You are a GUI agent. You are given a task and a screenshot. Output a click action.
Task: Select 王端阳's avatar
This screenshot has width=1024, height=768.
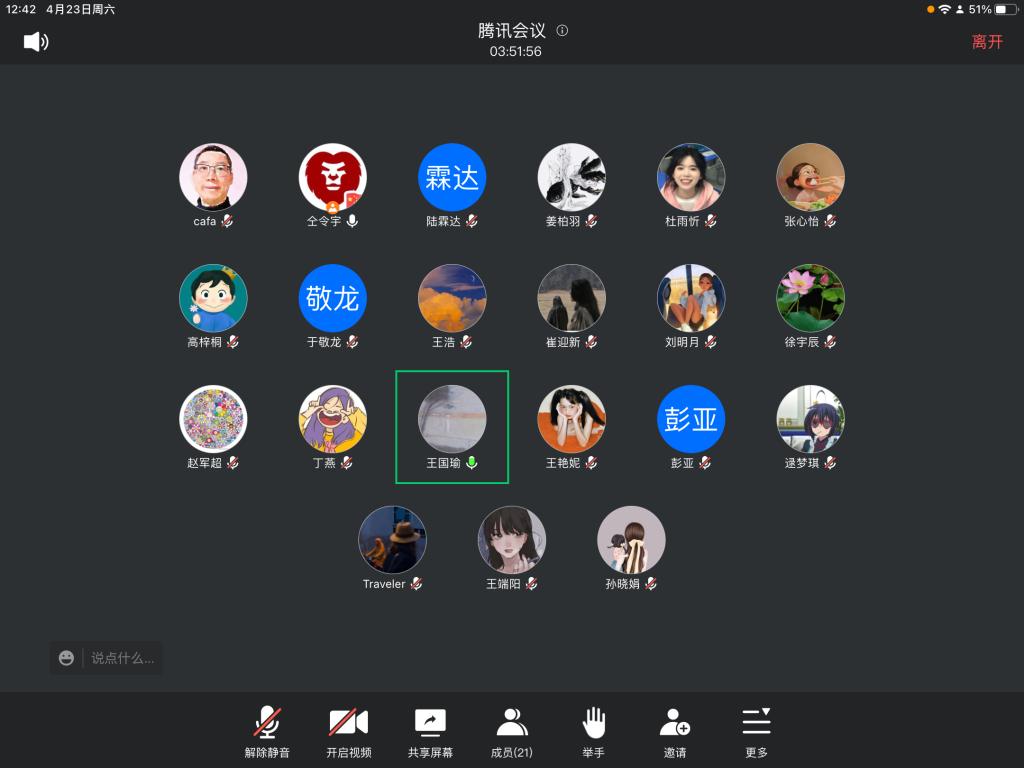[x=512, y=540]
